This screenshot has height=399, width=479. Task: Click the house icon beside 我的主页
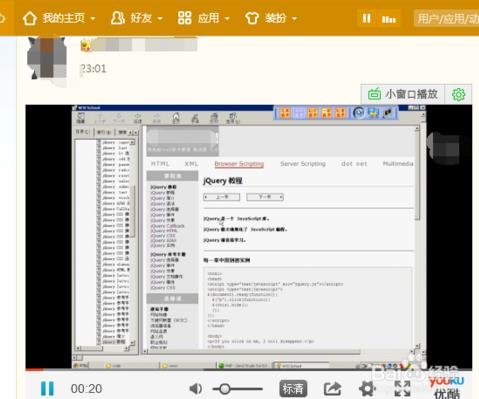pos(30,18)
